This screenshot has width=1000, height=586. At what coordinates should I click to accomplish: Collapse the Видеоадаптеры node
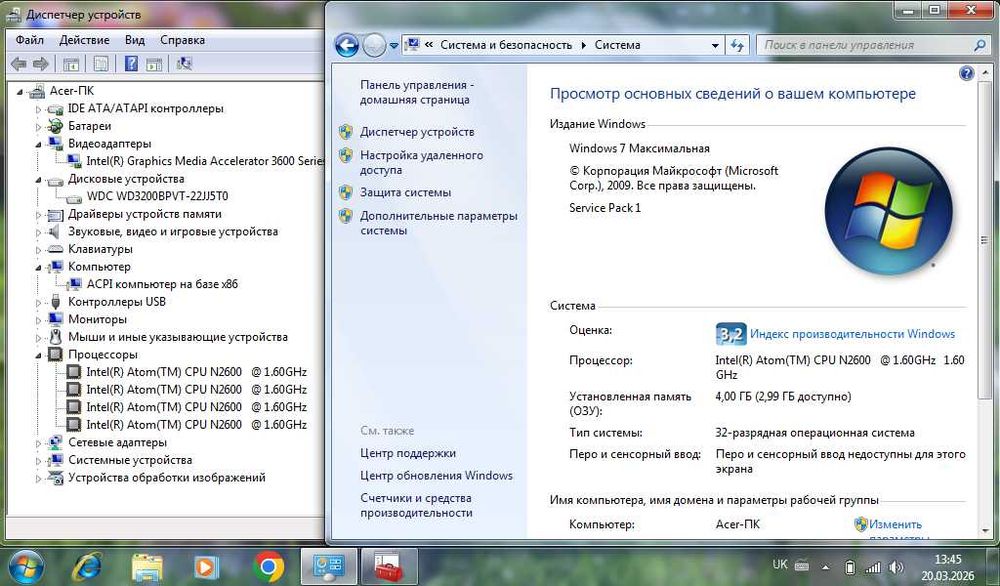pos(38,145)
